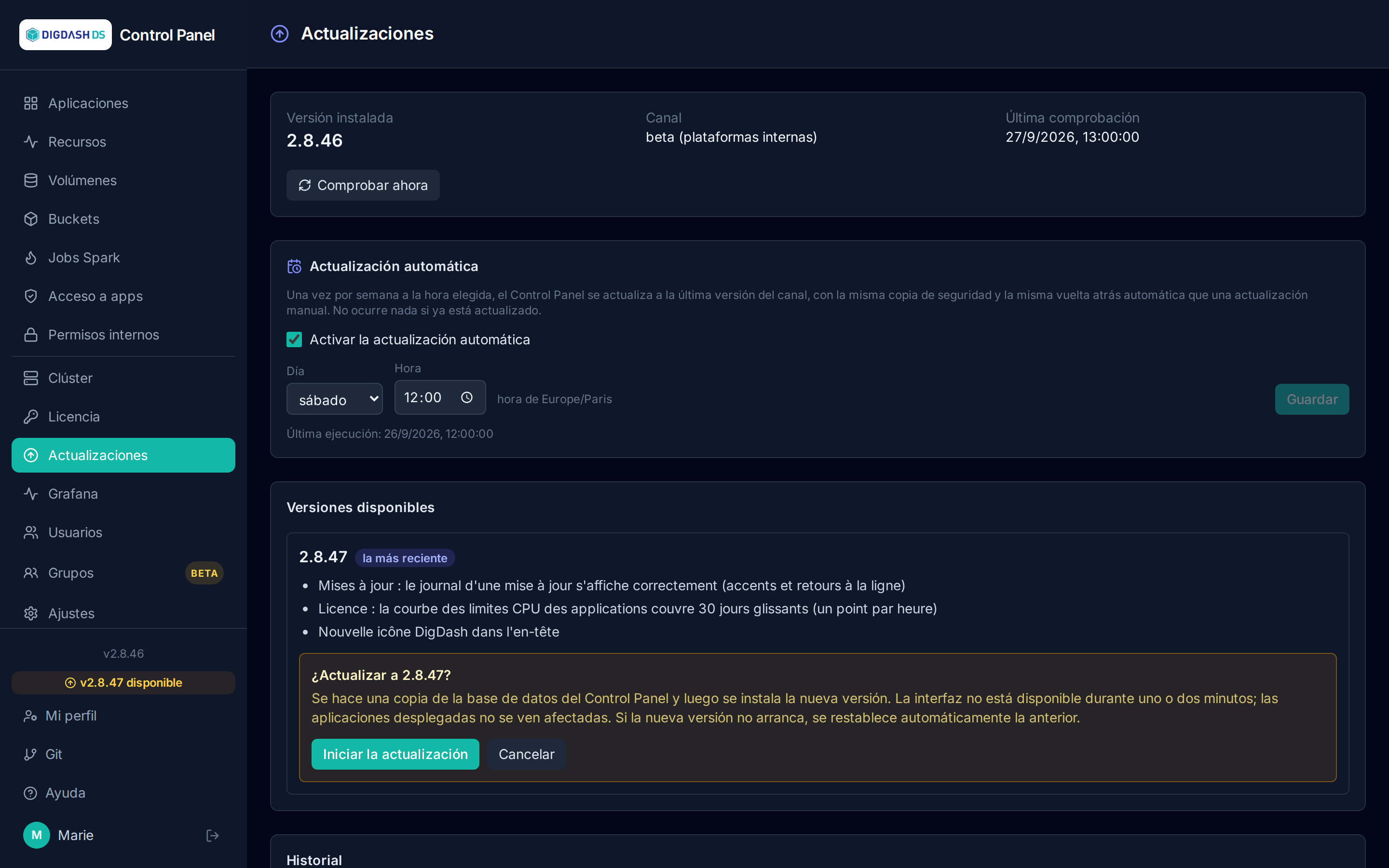Viewport: 1389px width, 868px height.
Task: Click the DigDash DS logo
Action: click(66, 34)
